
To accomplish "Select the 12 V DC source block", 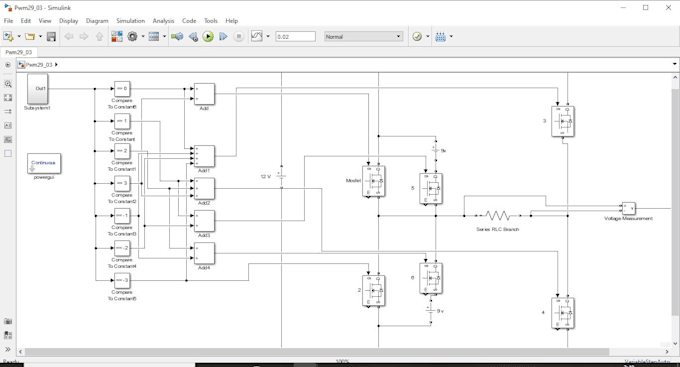I will [x=281, y=176].
